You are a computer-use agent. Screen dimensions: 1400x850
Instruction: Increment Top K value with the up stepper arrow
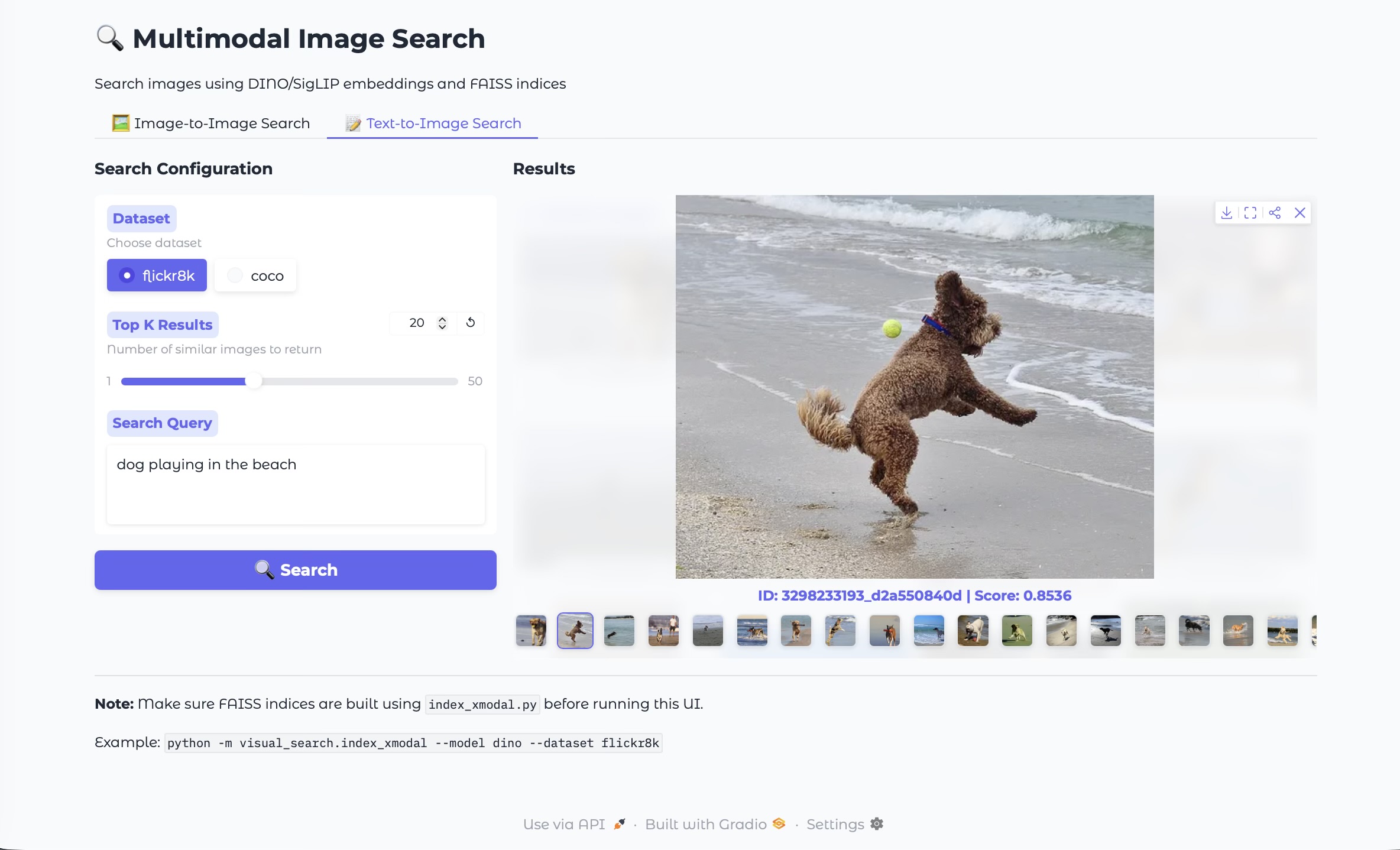(442, 319)
